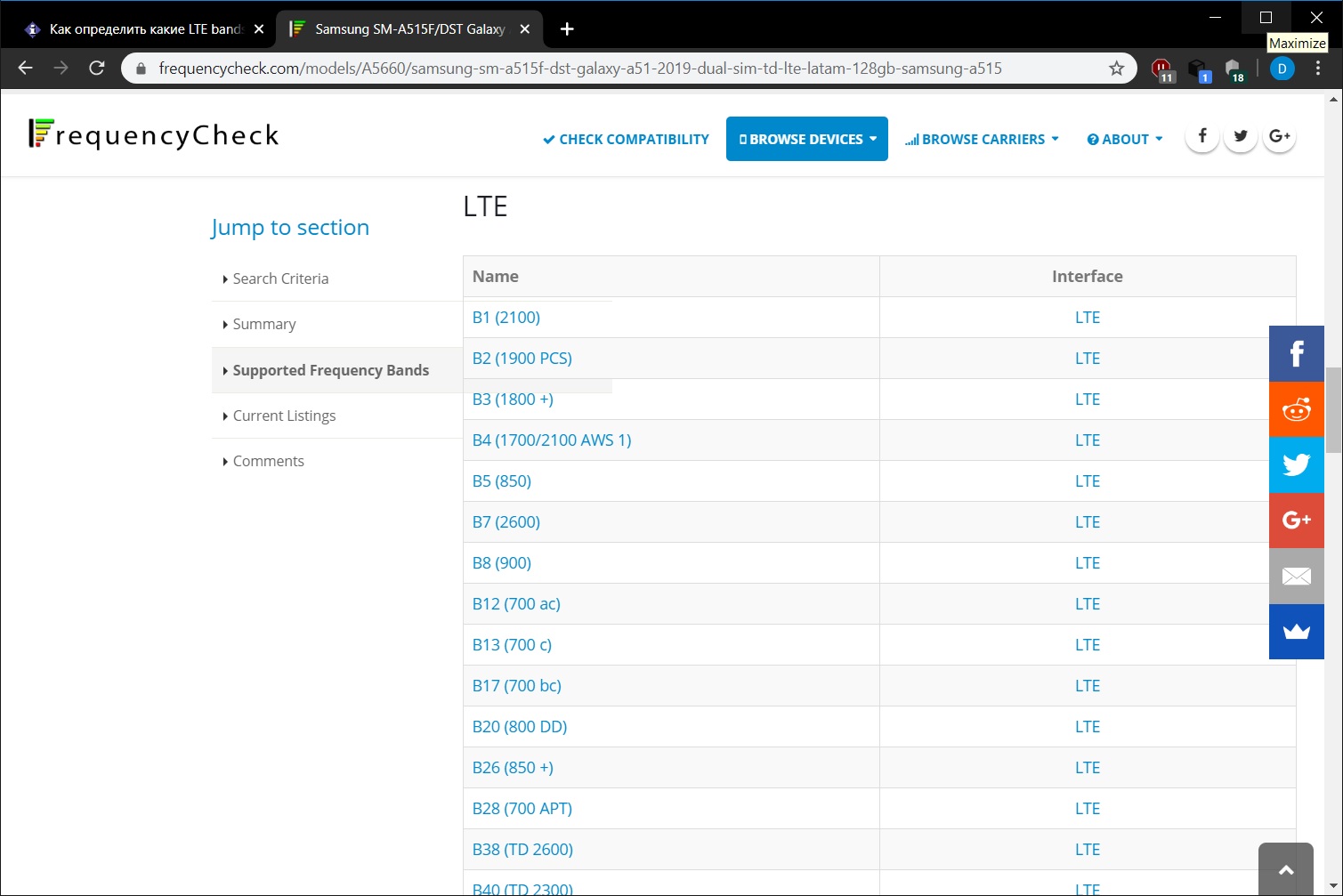
Task: Open header Facebook round icon
Action: (1201, 136)
